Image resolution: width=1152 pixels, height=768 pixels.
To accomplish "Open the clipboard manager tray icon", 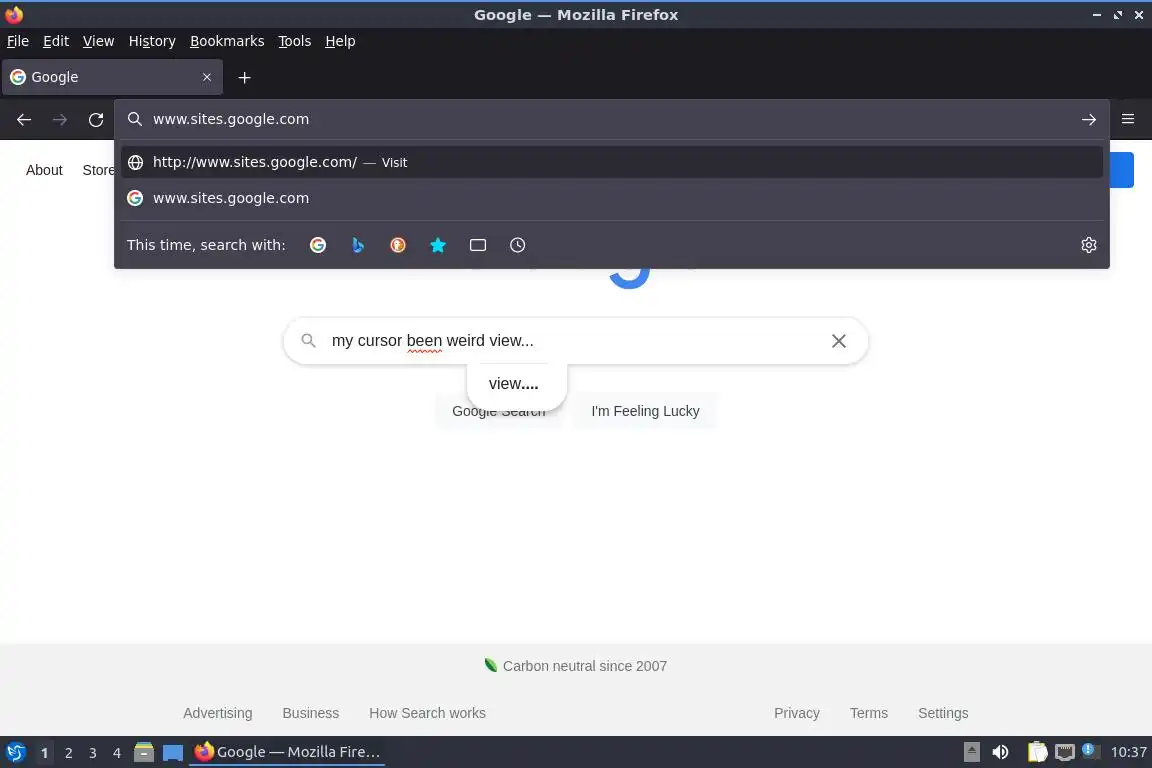I will click(1037, 752).
